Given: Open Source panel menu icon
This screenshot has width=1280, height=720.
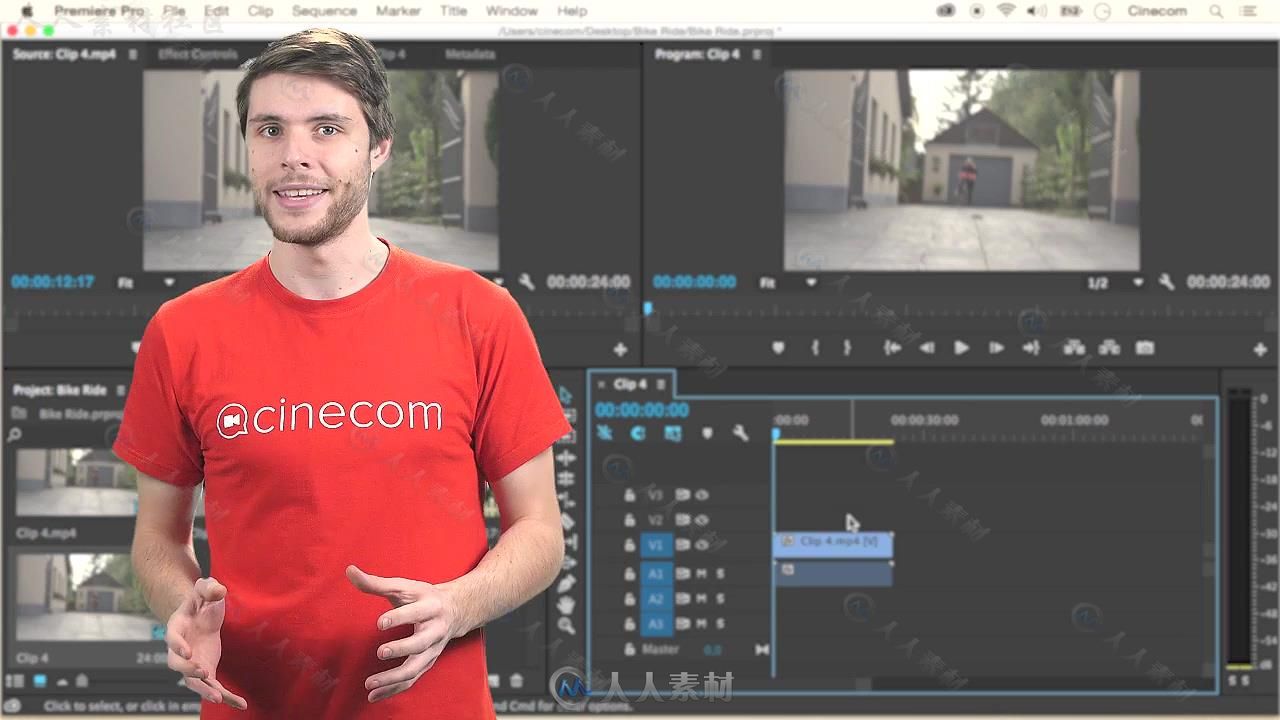Looking at the screenshot, I should coord(133,54).
